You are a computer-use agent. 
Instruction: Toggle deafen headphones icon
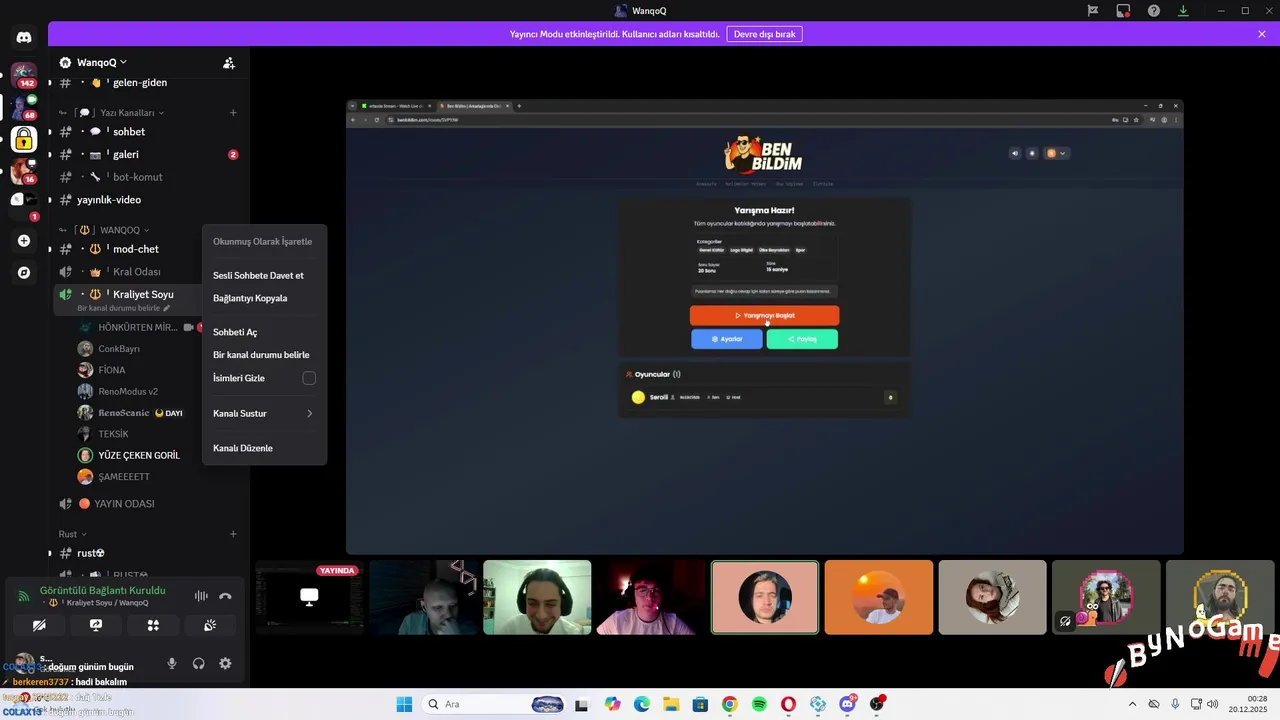(199, 663)
